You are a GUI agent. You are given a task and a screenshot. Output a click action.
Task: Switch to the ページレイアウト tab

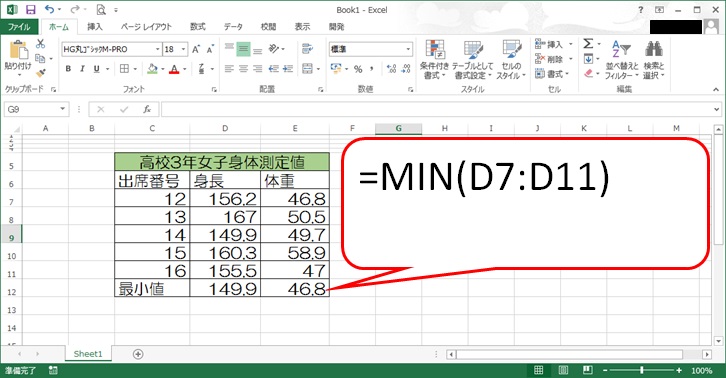[x=146, y=27]
